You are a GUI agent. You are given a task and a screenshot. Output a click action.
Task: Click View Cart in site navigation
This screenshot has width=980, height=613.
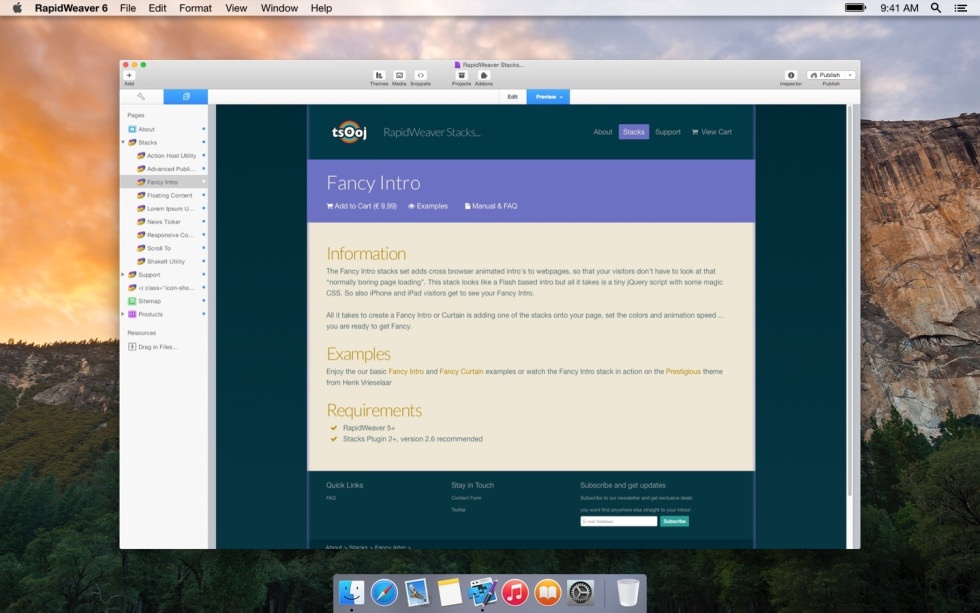coord(712,132)
